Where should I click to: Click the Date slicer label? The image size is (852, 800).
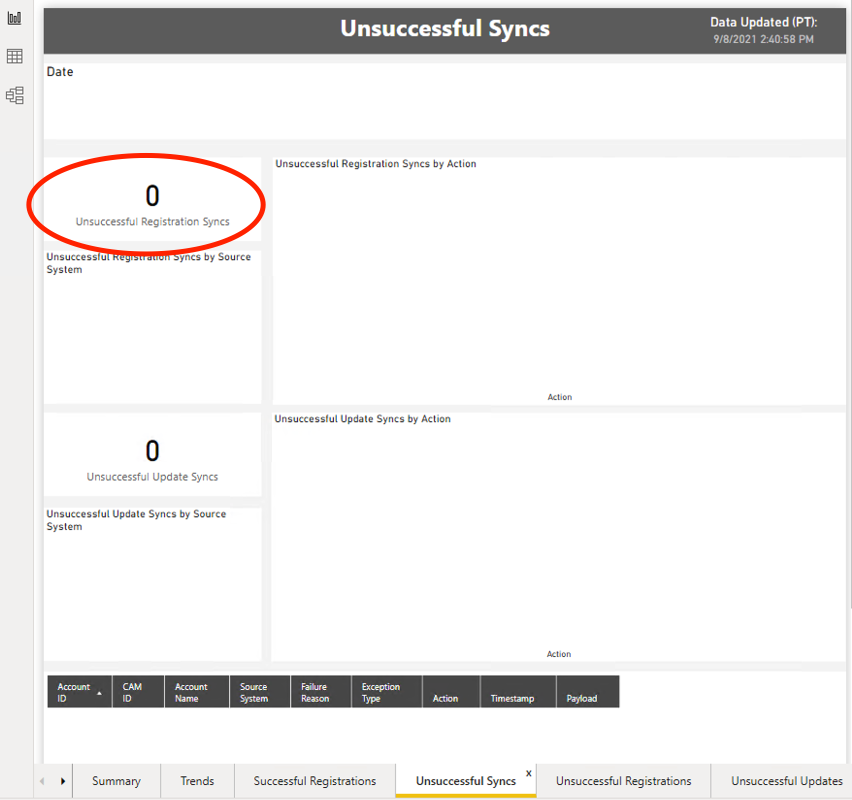coord(60,72)
